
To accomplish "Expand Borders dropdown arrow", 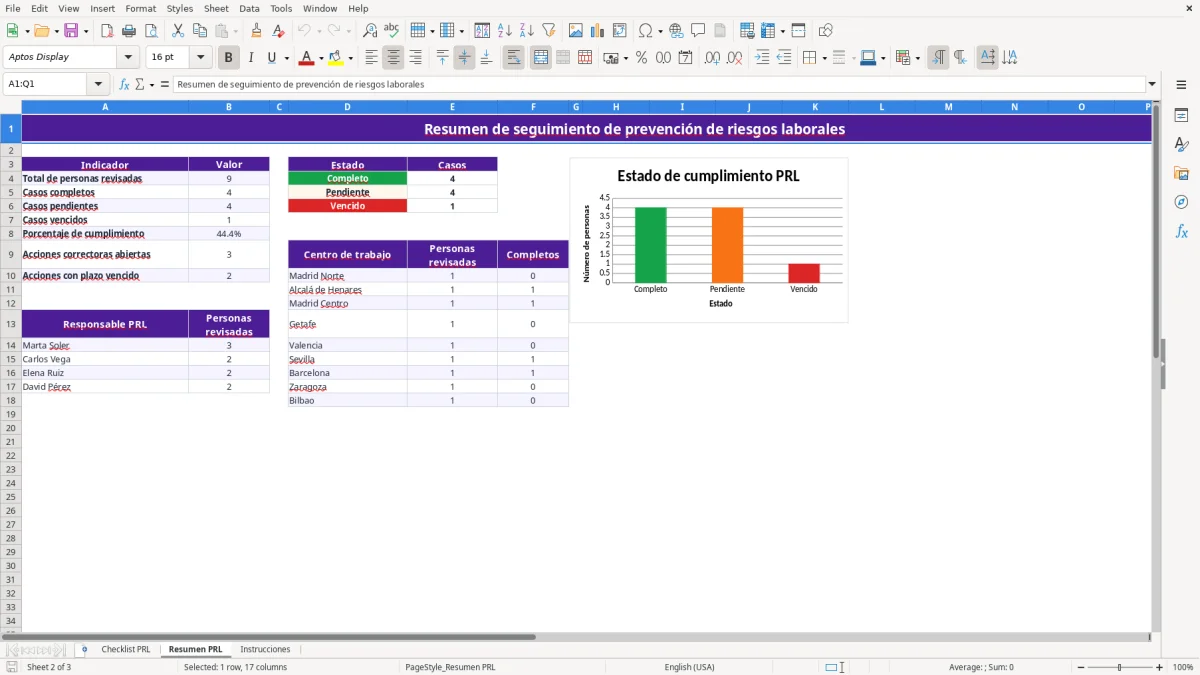I will tap(824, 58).
